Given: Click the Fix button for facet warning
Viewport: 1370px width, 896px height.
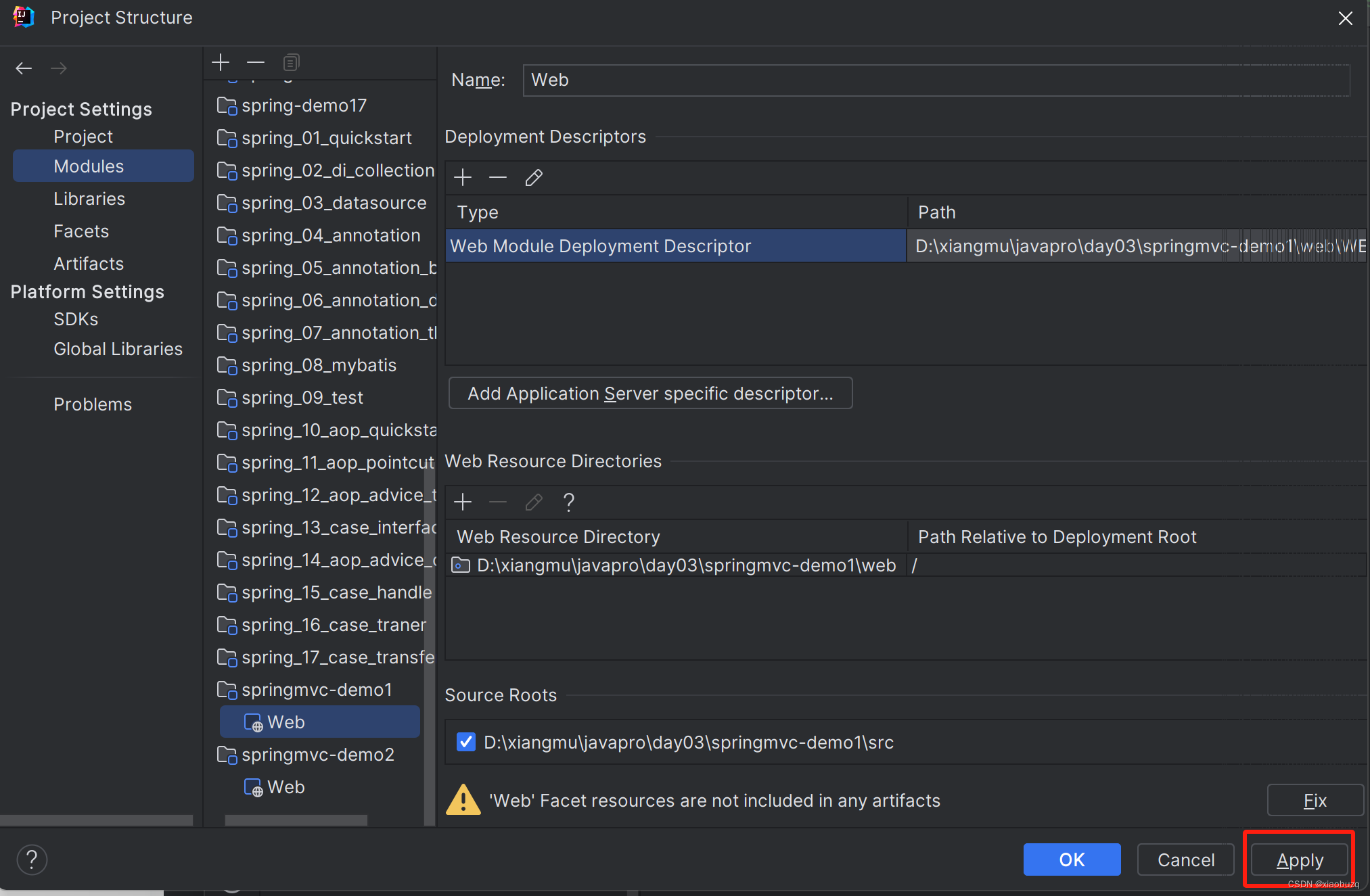Looking at the screenshot, I should pyautogui.click(x=1315, y=801).
